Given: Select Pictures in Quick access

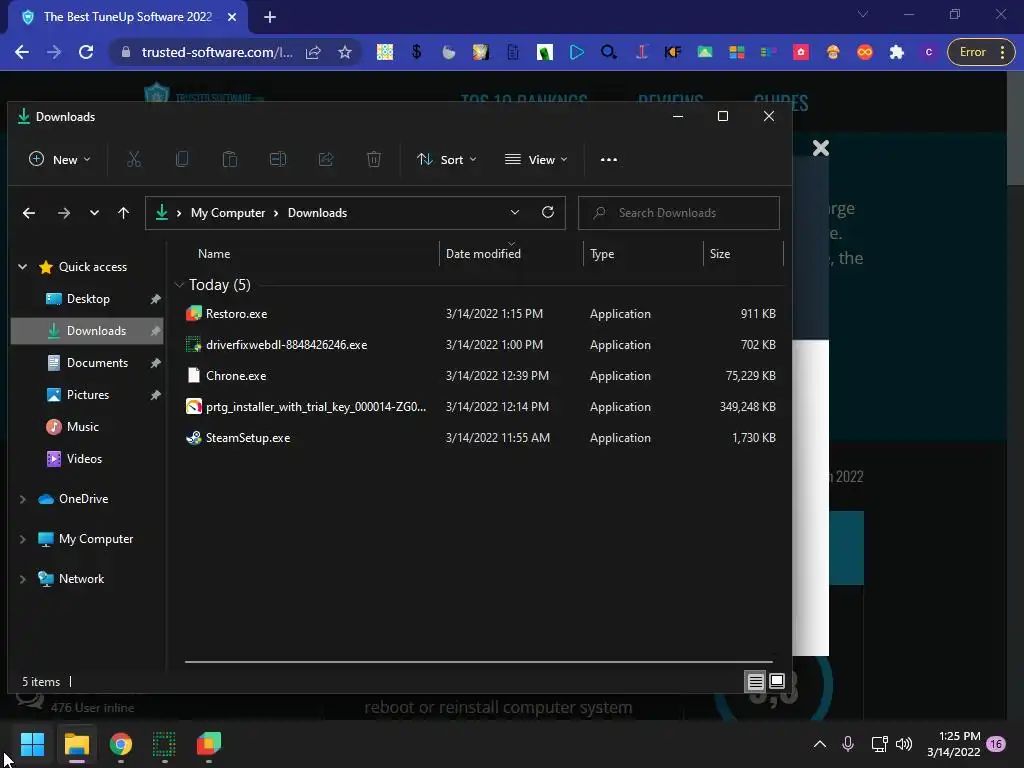Looking at the screenshot, I should coord(88,394).
